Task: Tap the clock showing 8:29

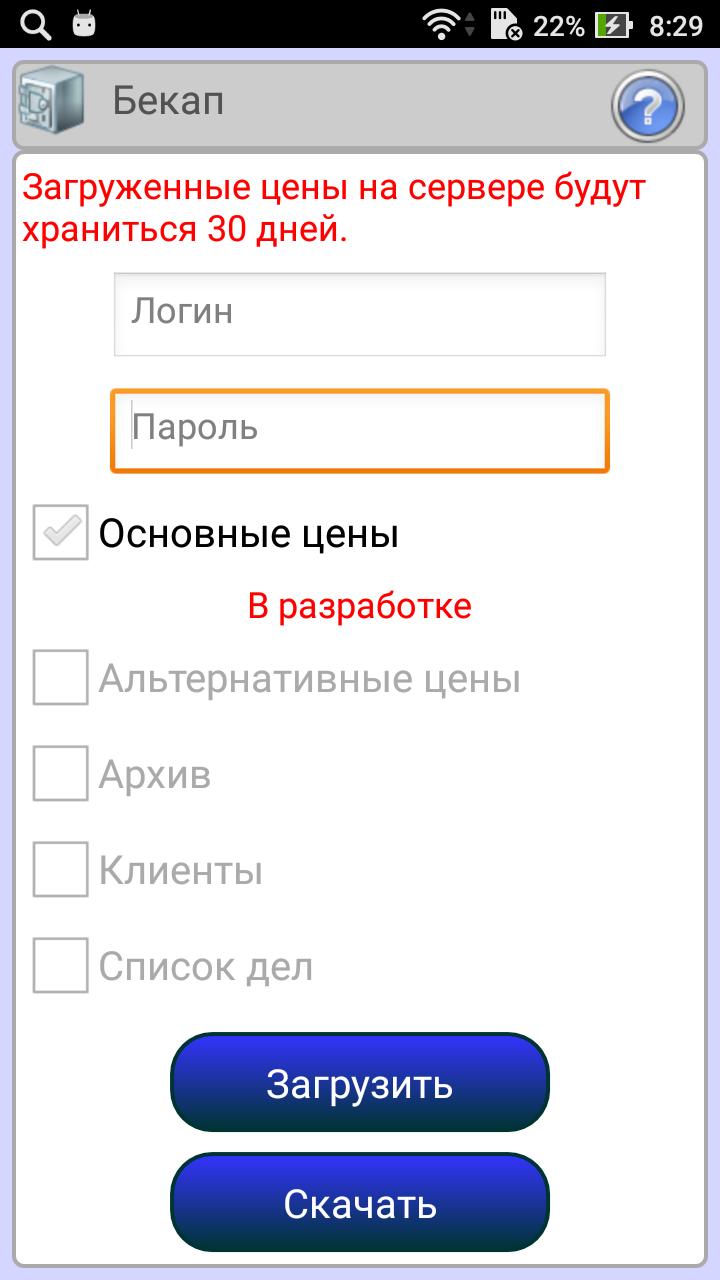Action: coord(676,26)
